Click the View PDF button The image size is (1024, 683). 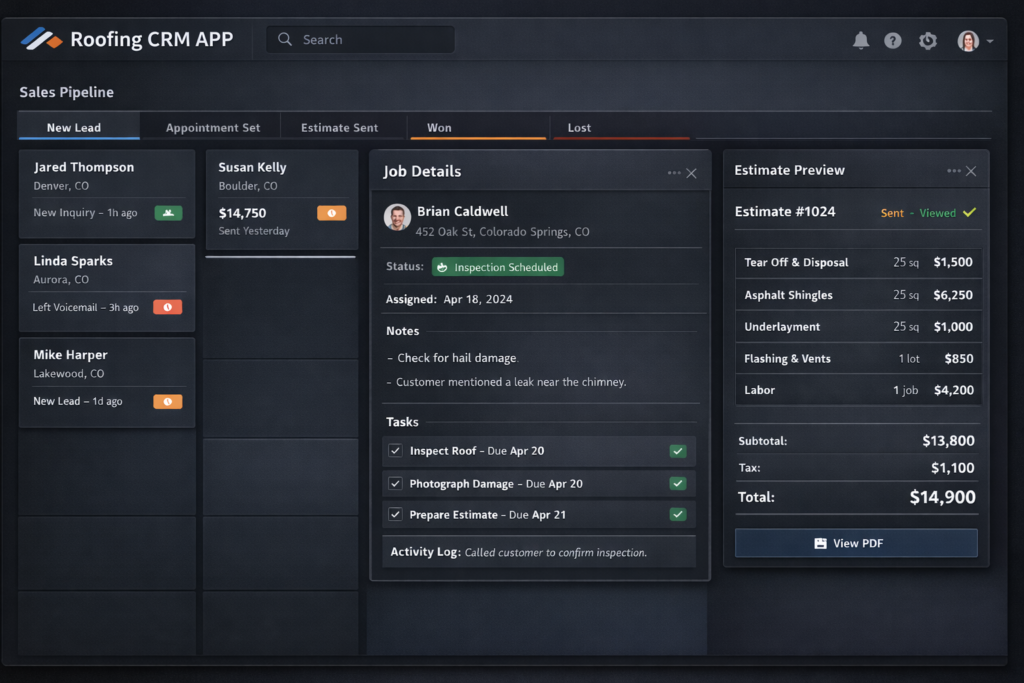pyautogui.click(x=856, y=543)
